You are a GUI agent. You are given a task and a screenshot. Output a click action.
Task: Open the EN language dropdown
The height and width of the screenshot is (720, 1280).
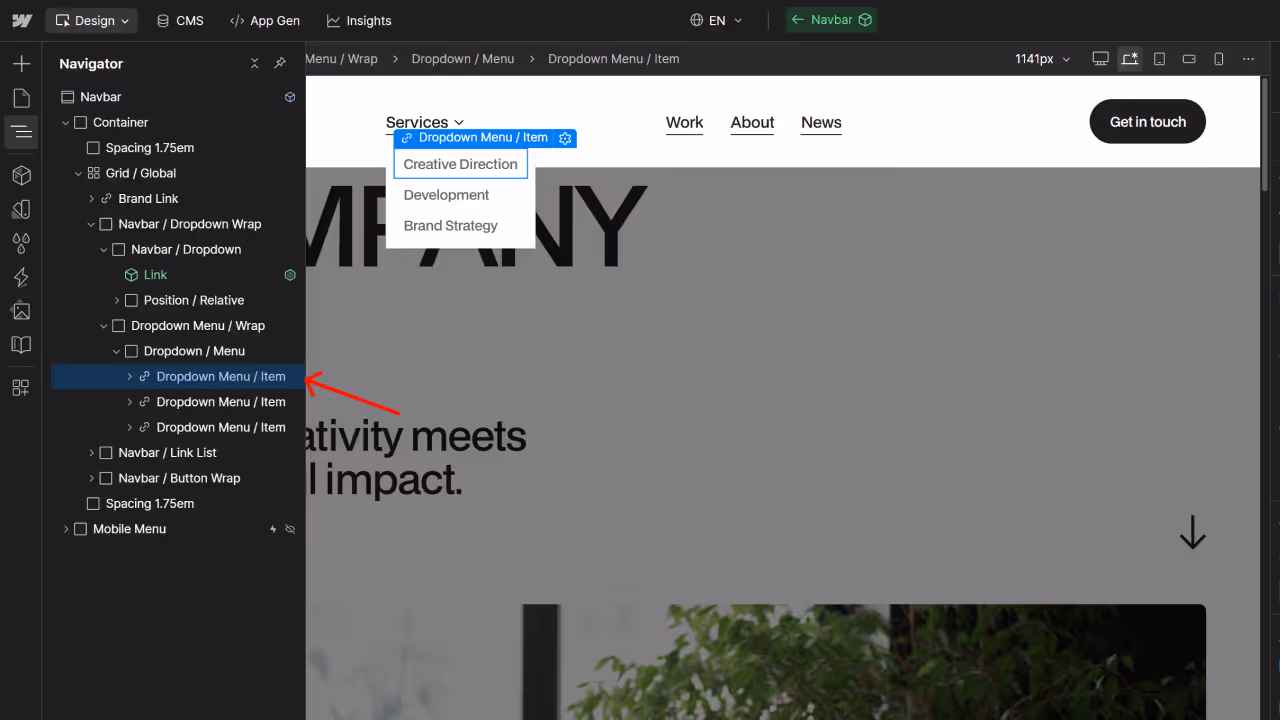[x=716, y=19]
